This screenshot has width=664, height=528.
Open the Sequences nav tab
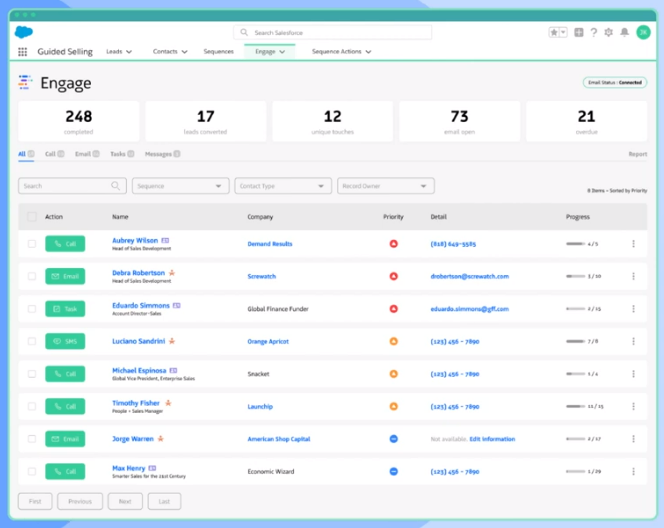click(219, 52)
